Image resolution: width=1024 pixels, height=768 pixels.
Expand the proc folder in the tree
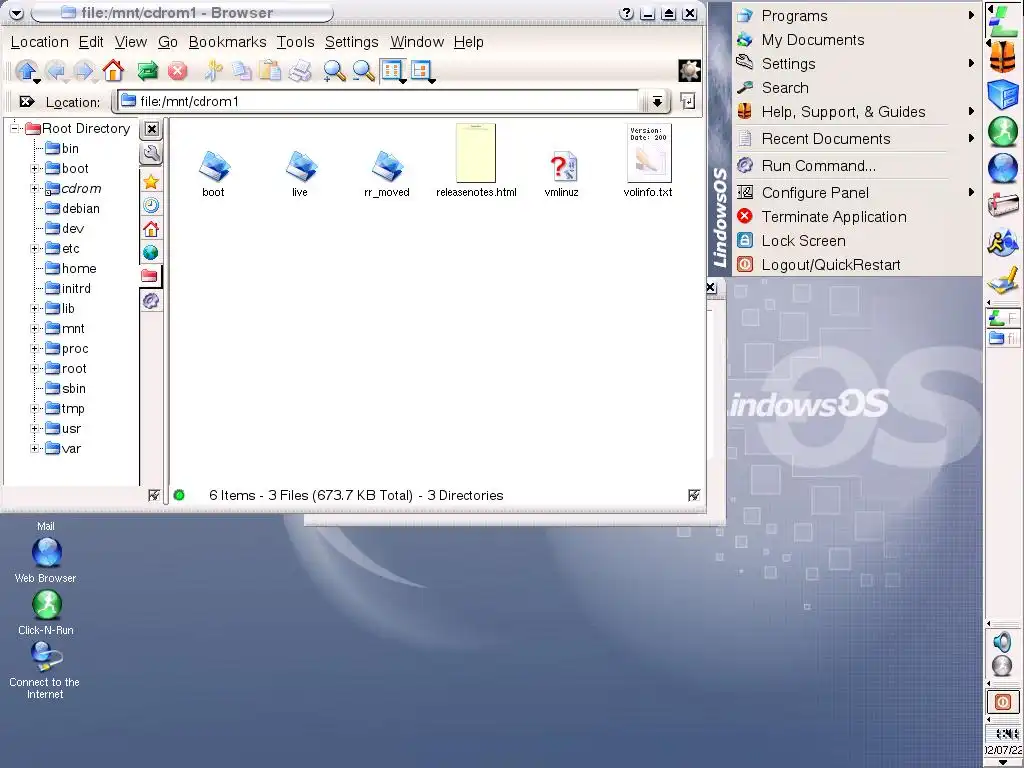pos(35,349)
